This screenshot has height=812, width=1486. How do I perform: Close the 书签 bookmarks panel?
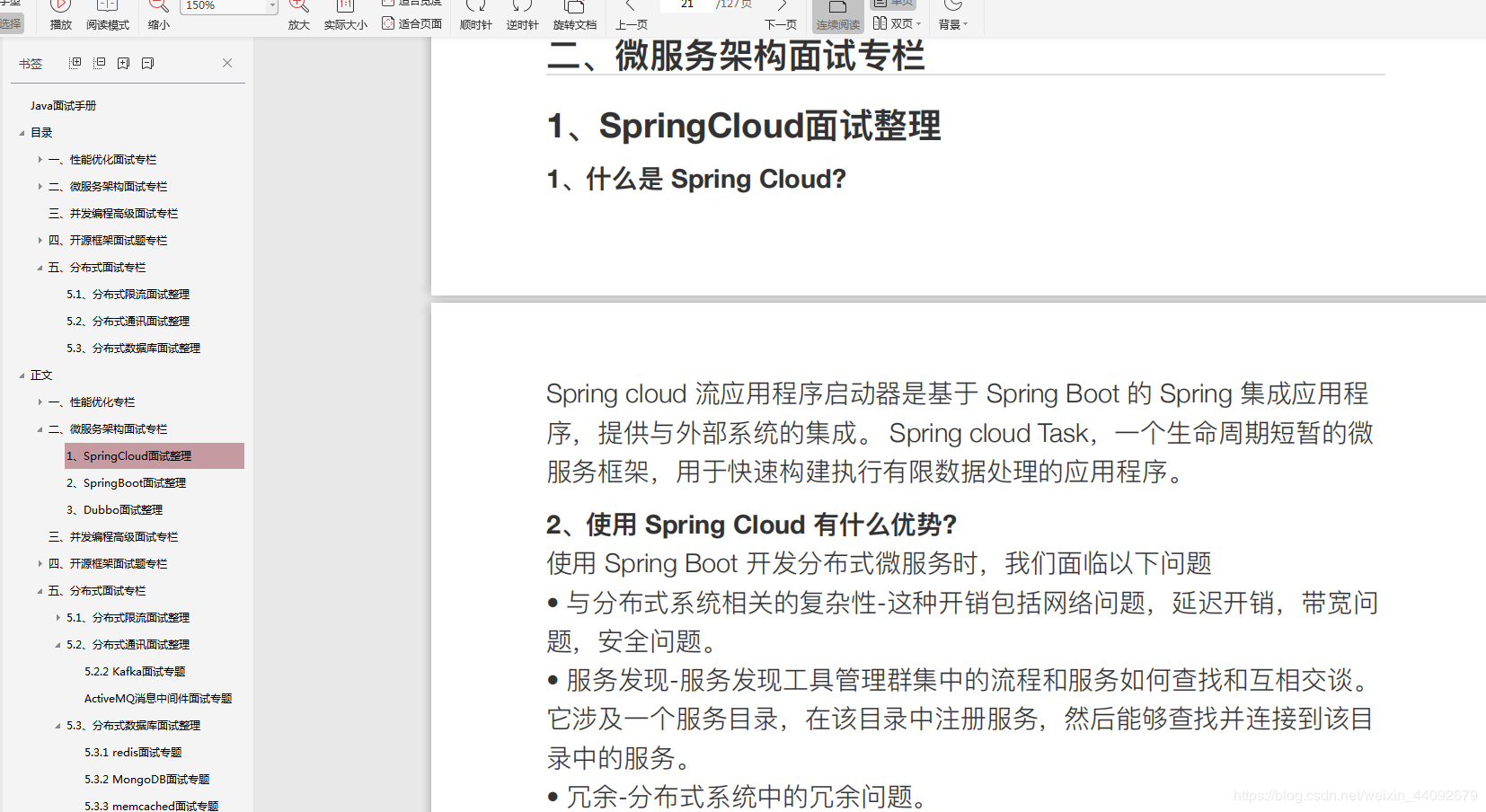(227, 63)
